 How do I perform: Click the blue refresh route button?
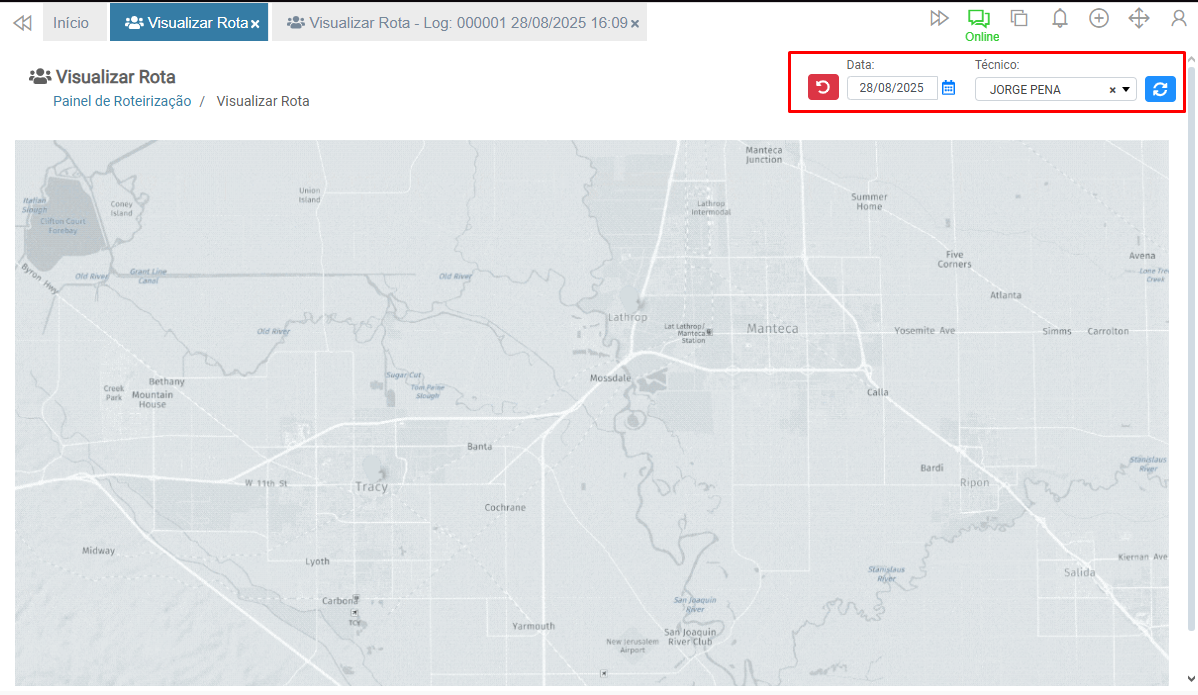(1160, 89)
